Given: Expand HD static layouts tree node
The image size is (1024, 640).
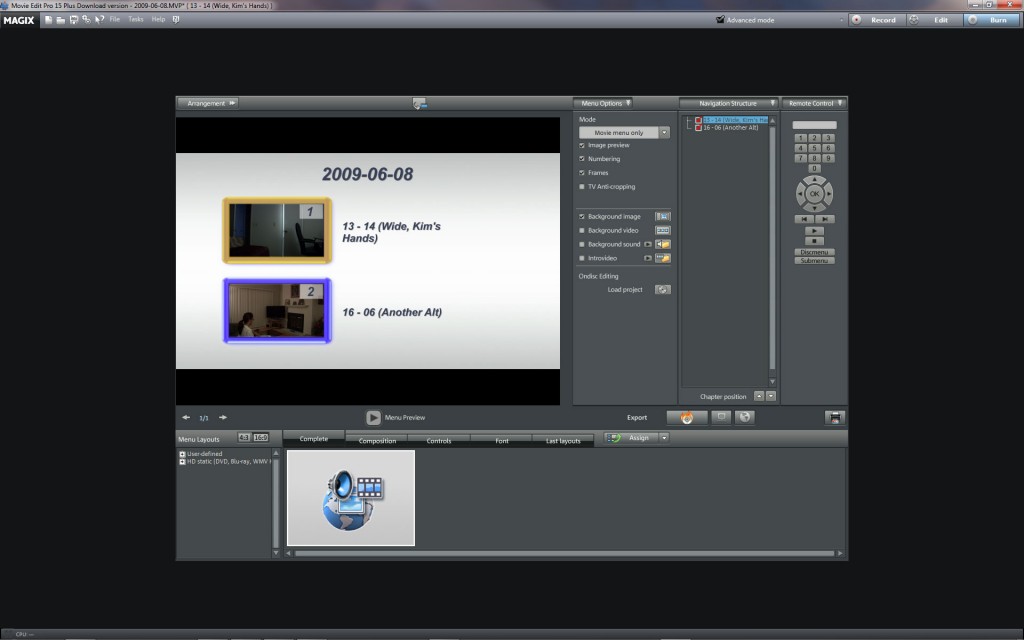Looking at the screenshot, I should coord(182,462).
